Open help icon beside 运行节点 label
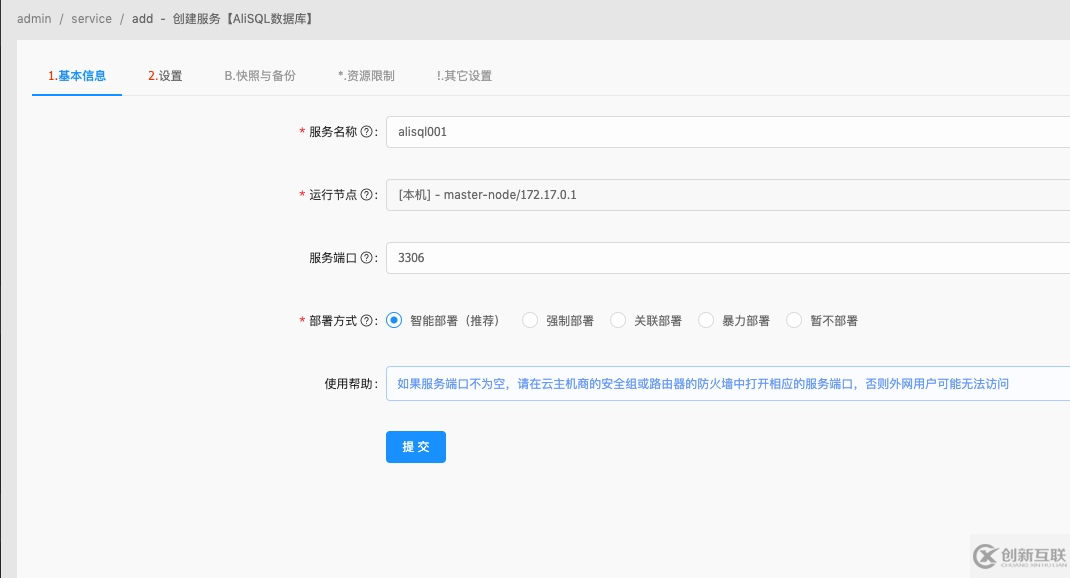The height and width of the screenshot is (578, 1070). pyautogui.click(x=366, y=194)
